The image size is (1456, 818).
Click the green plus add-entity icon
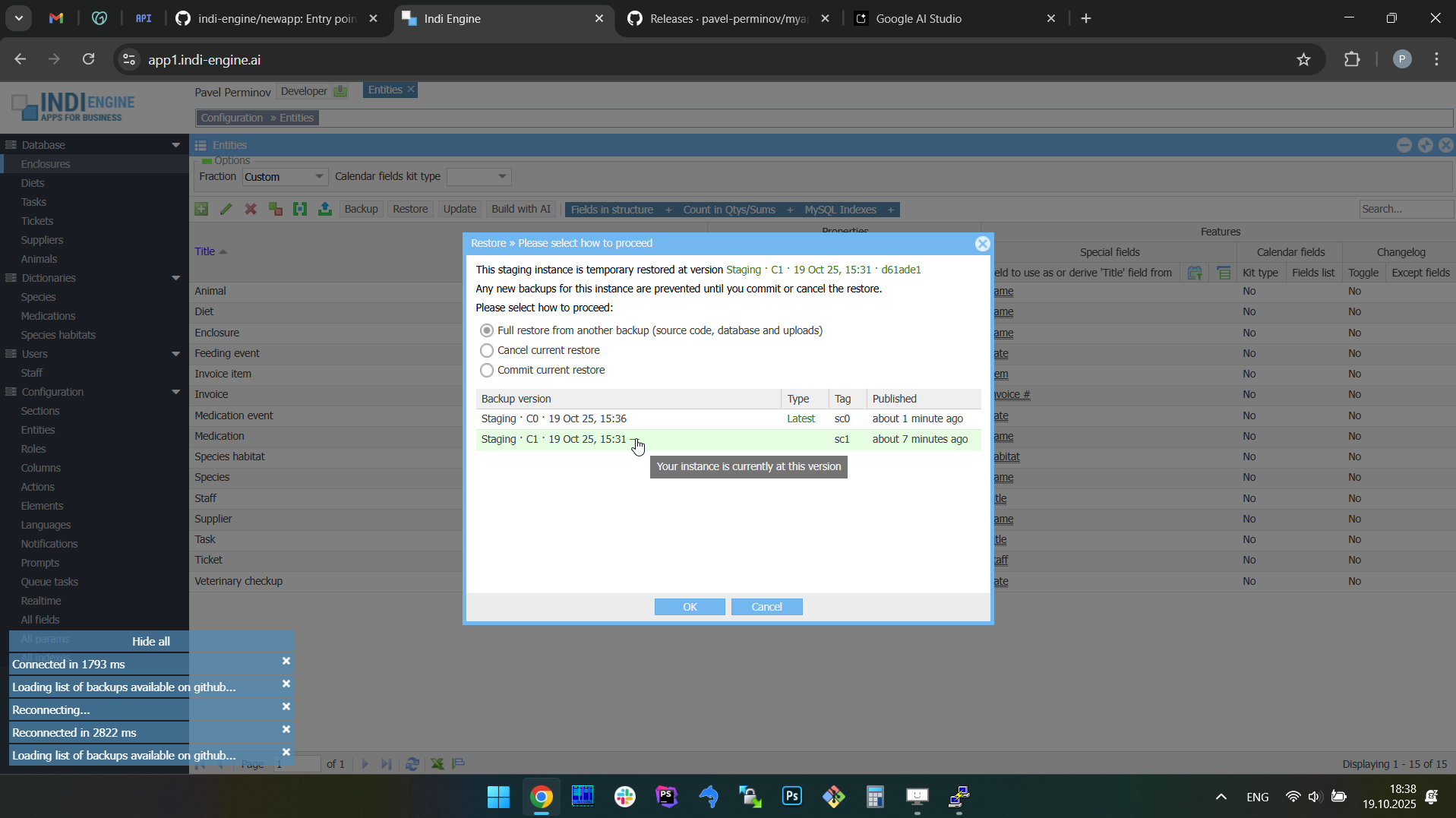coord(201,210)
